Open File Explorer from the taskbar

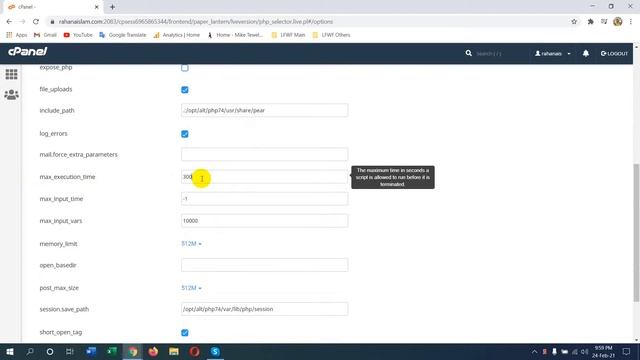point(174,351)
